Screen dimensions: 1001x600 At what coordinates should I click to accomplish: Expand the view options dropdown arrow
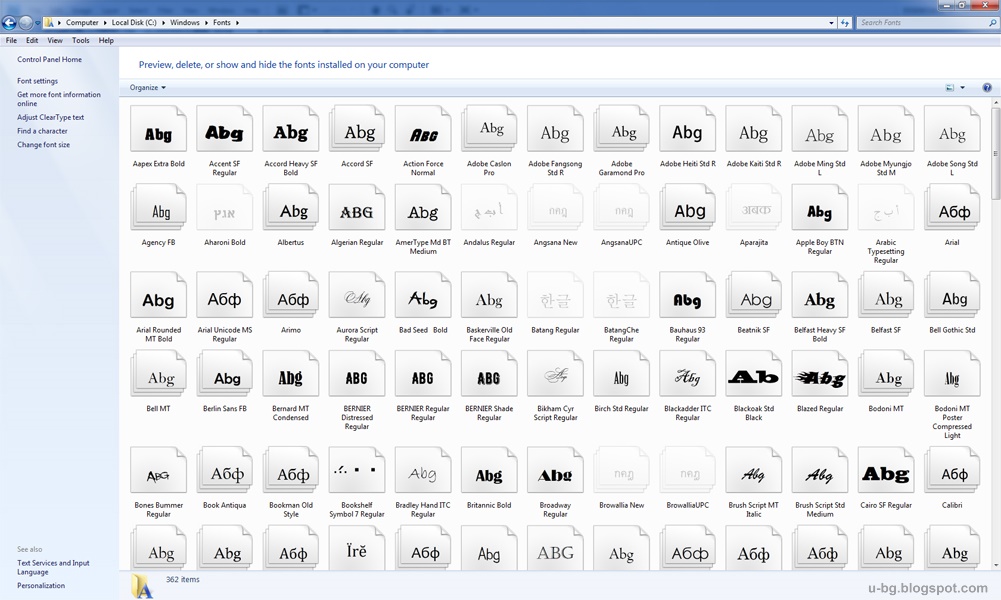tap(963, 87)
